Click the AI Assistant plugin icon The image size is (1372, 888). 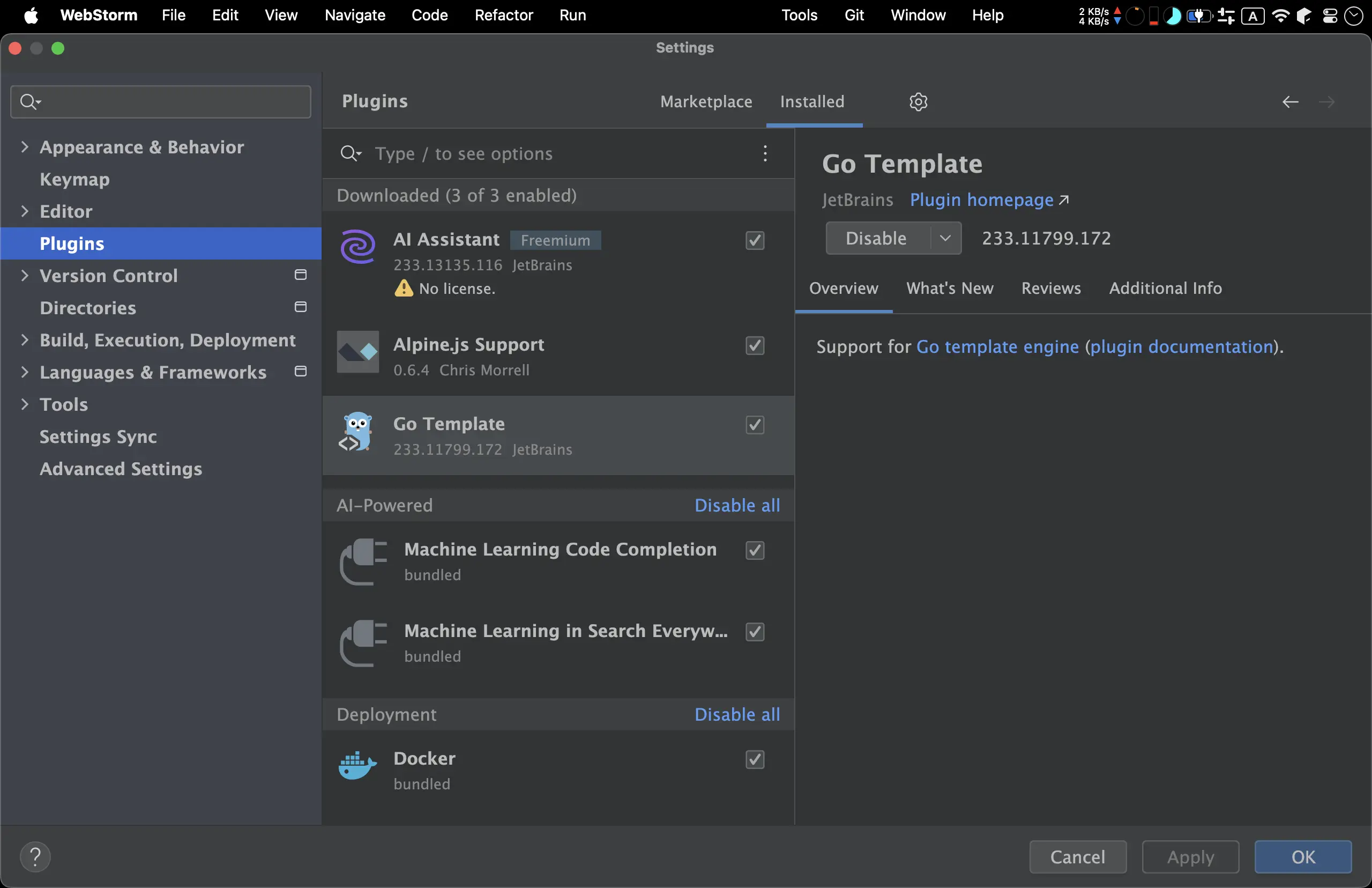point(358,247)
